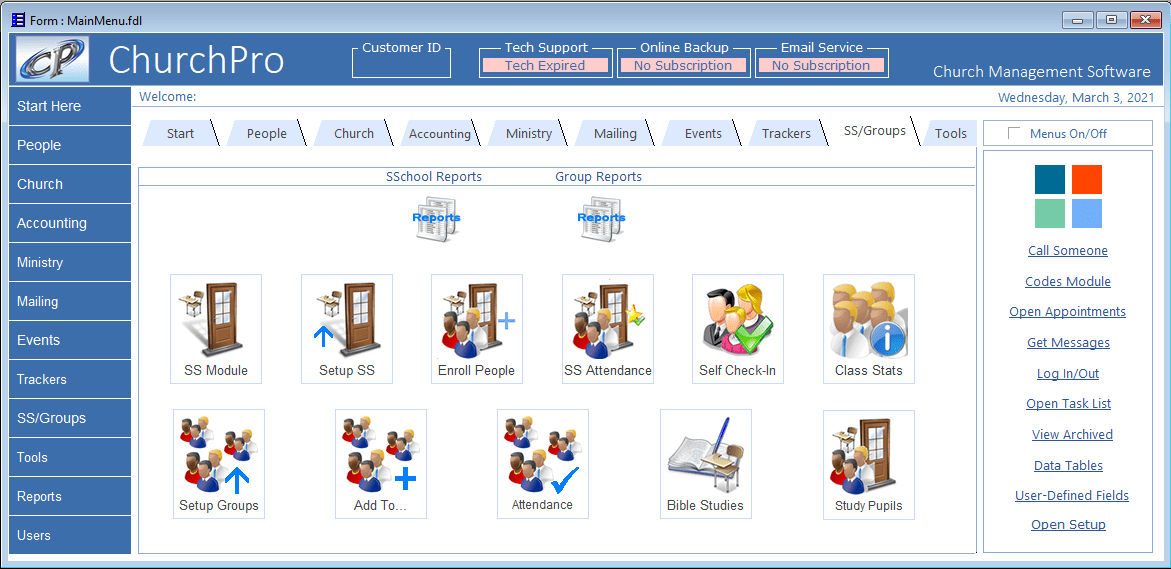The image size is (1171, 569).
Task: Open the Accounting tab
Action: [x=440, y=134]
